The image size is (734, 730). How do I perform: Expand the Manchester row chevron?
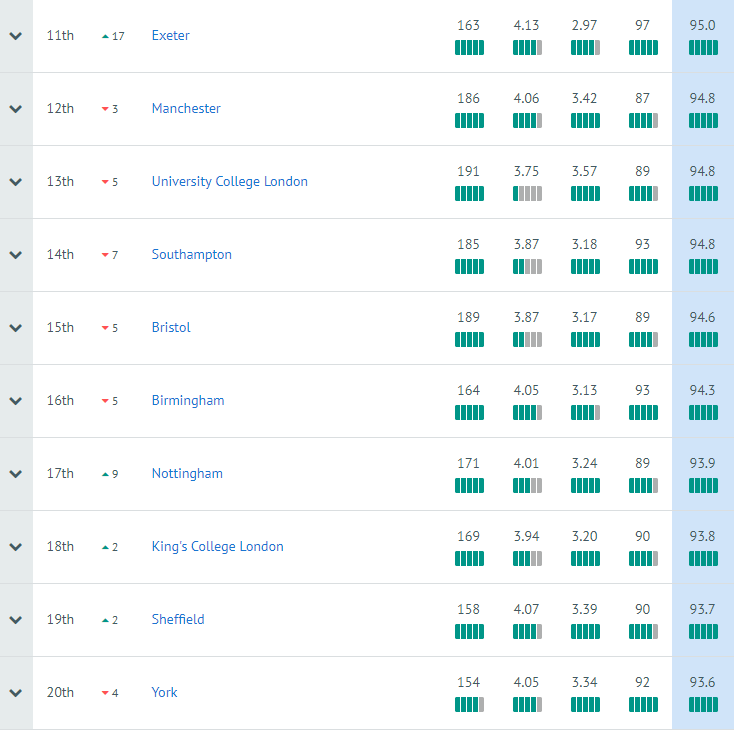[16, 109]
